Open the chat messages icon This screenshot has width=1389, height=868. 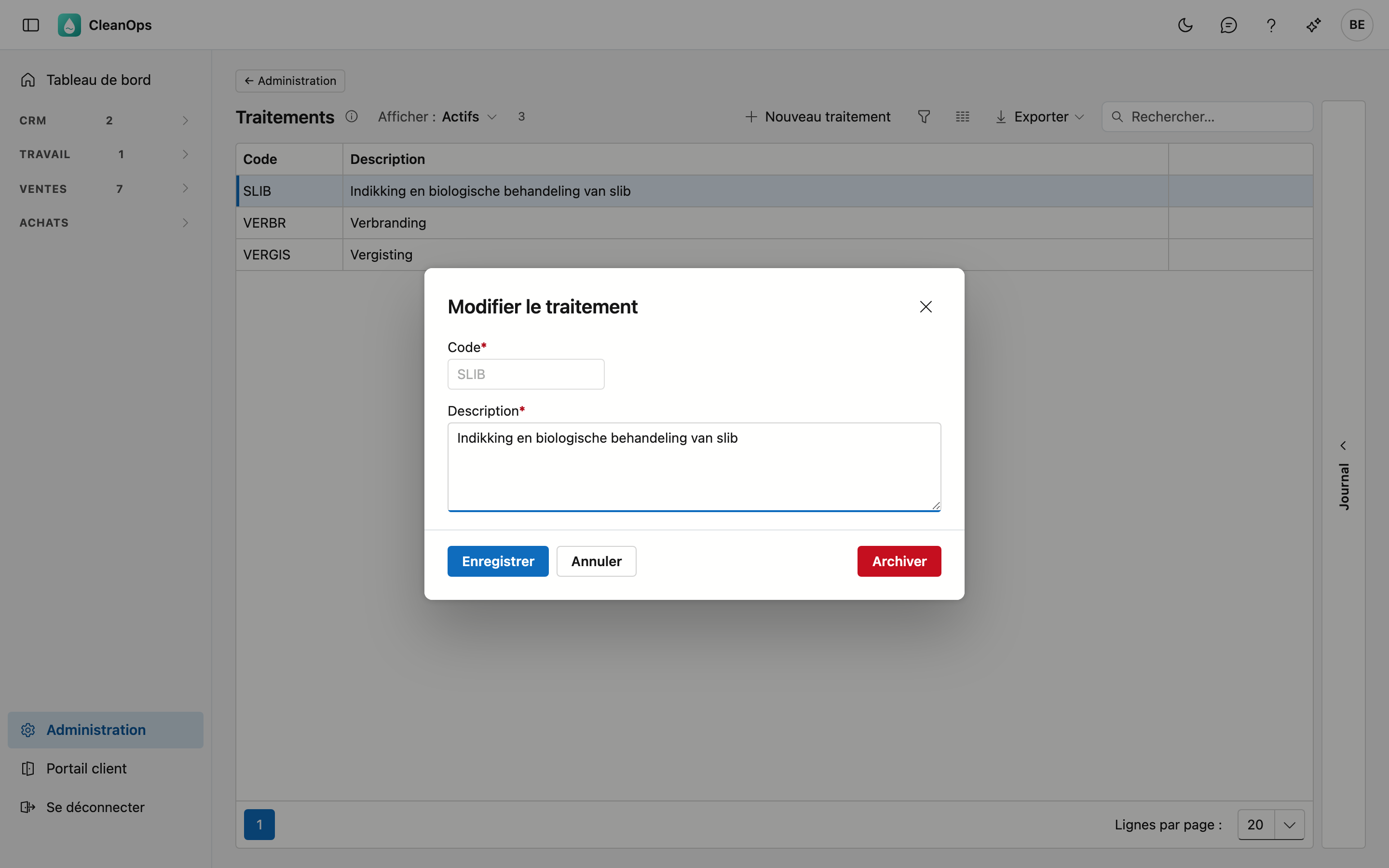click(1228, 25)
